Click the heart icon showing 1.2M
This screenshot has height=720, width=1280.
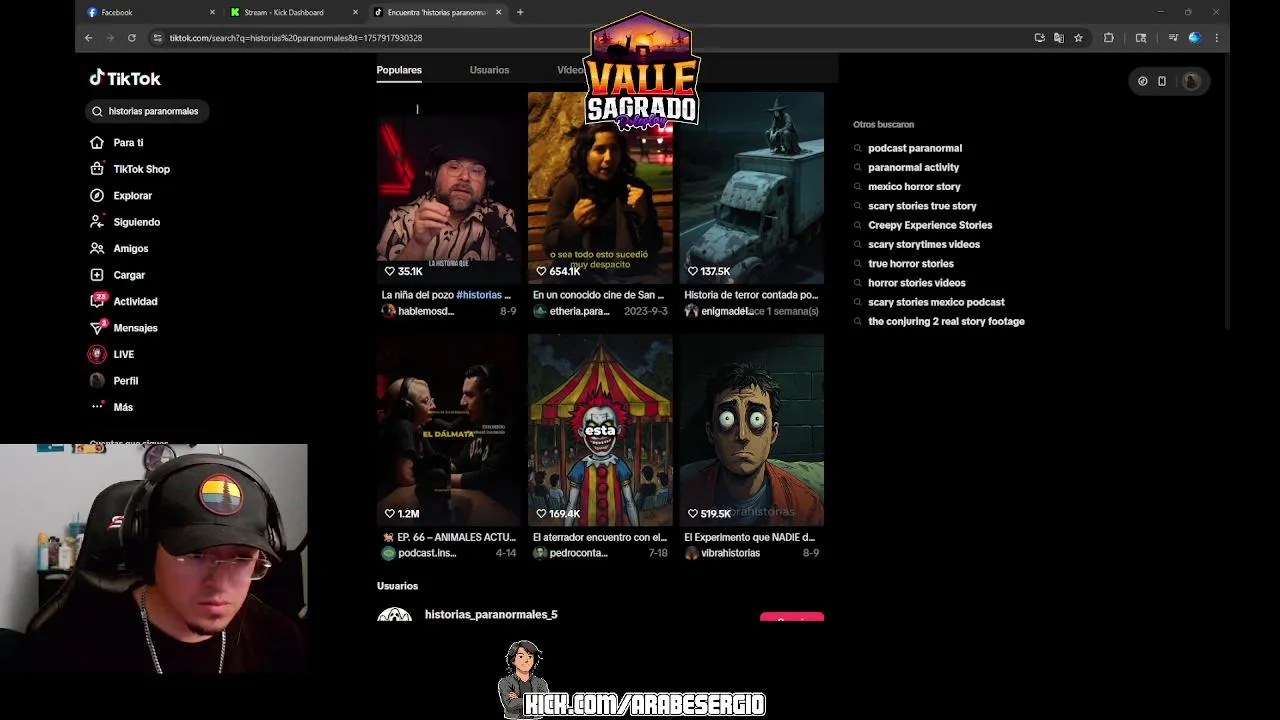390,513
